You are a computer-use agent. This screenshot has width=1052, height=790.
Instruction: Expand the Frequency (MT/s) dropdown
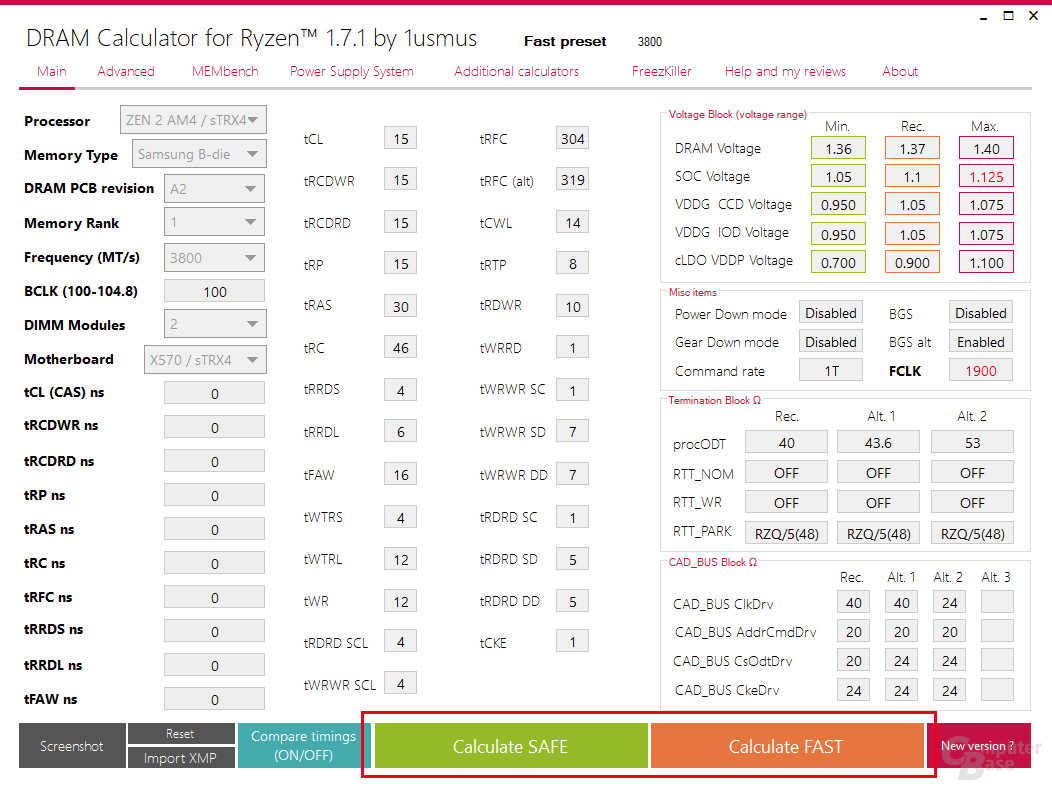pyautogui.click(x=215, y=258)
